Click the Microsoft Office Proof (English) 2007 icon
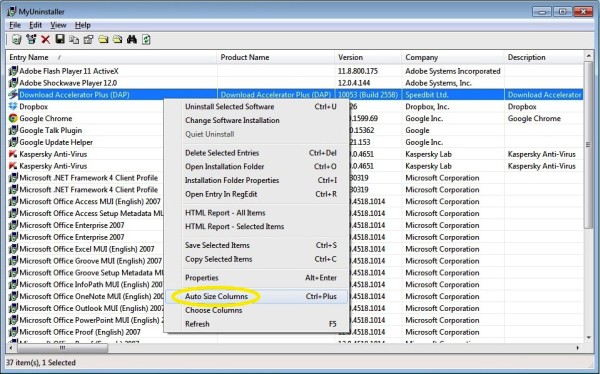Image resolution: width=600 pixels, height=374 pixels. point(13,332)
